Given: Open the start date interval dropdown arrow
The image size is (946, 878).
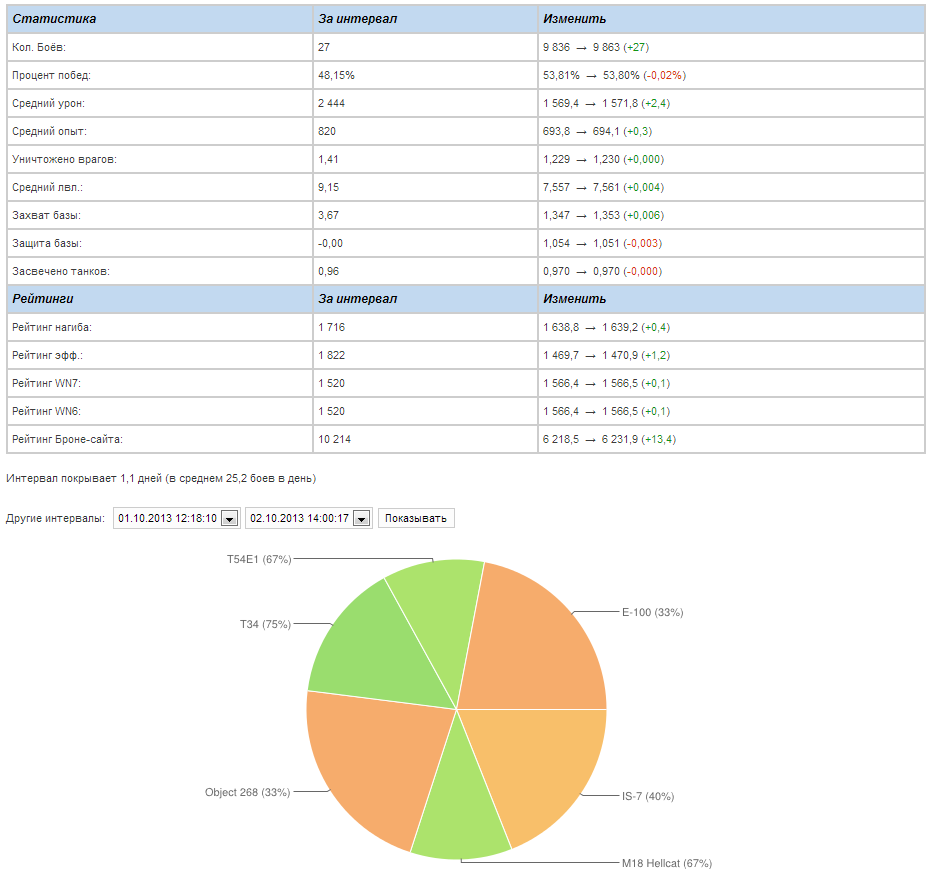Looking at the screenshot, I should 229,518.
